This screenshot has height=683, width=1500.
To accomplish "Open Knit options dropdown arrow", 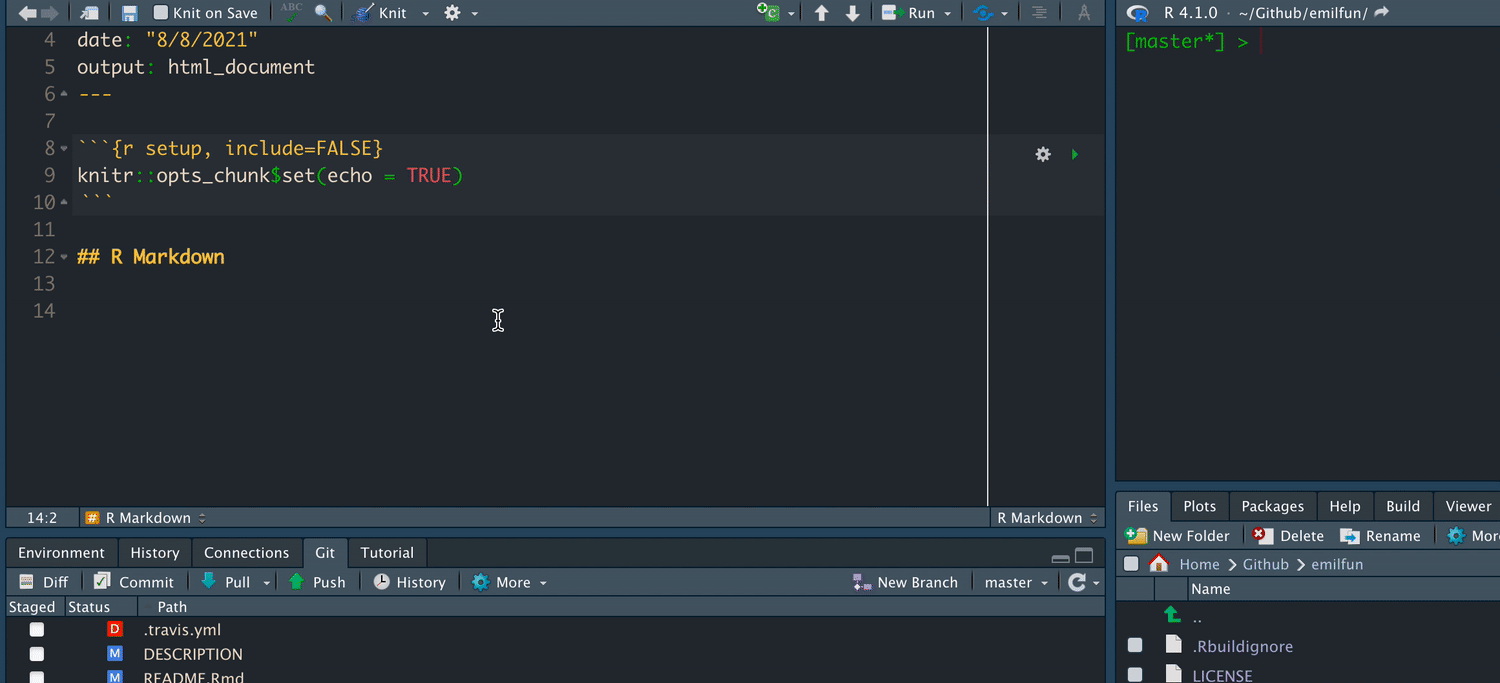I will click(425, 14).
